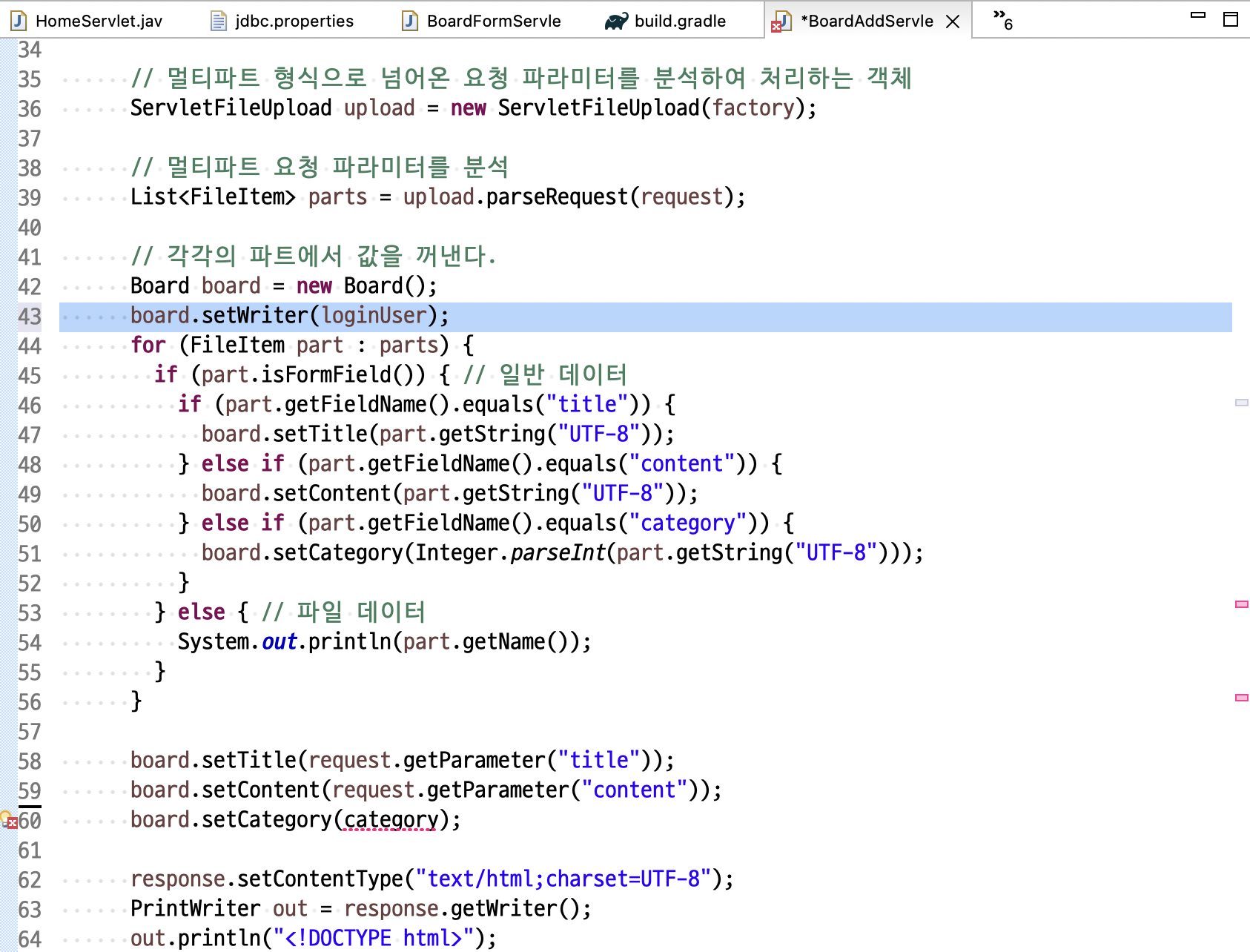Click on 'PrintWriter out' declaration
This screenshot has height=952, width=1250.
(x=219, y=909)
